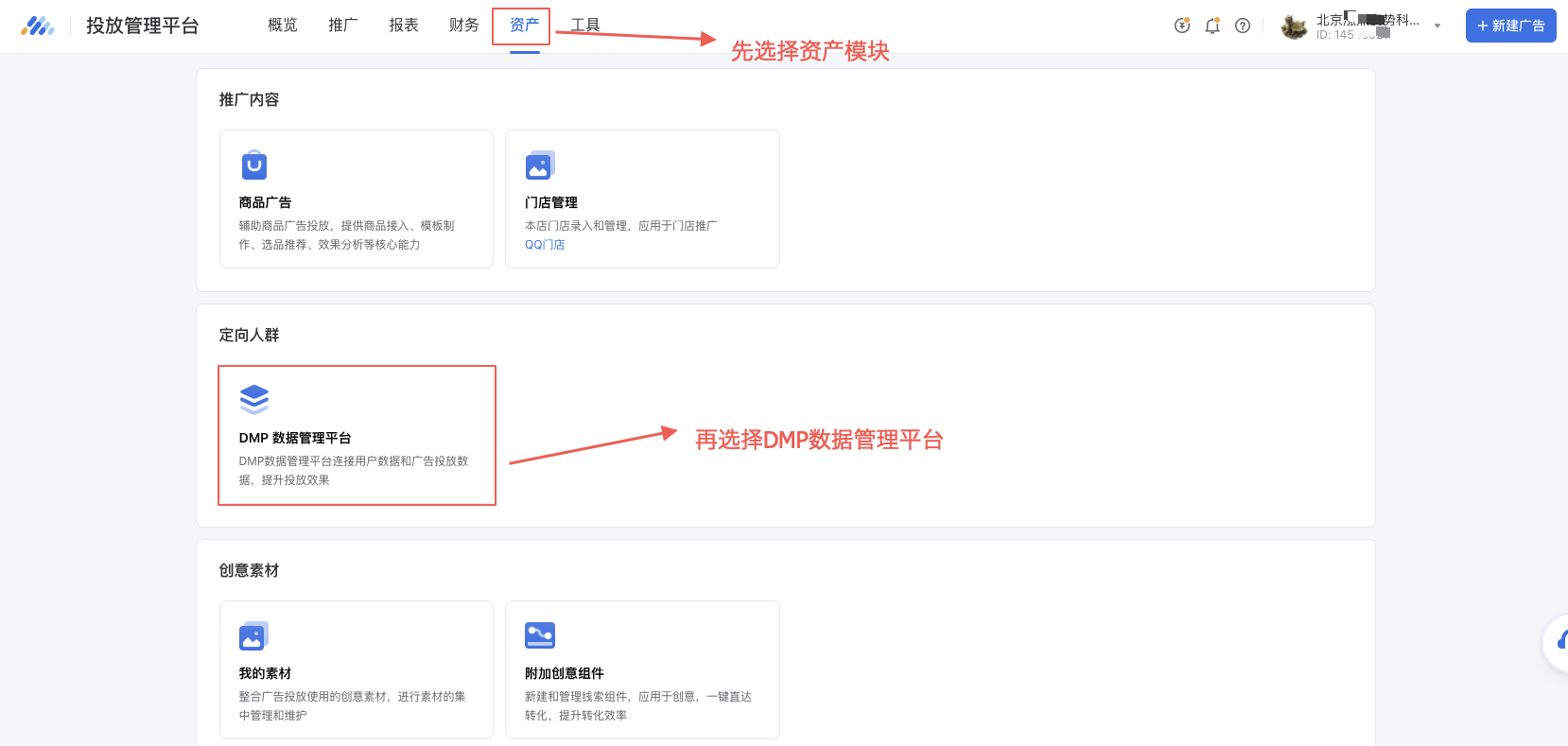The width and height of the screenshot is (1568, 746).
Task: Click the yuan coin balance icon
Action: click(x=1182, y=26)
